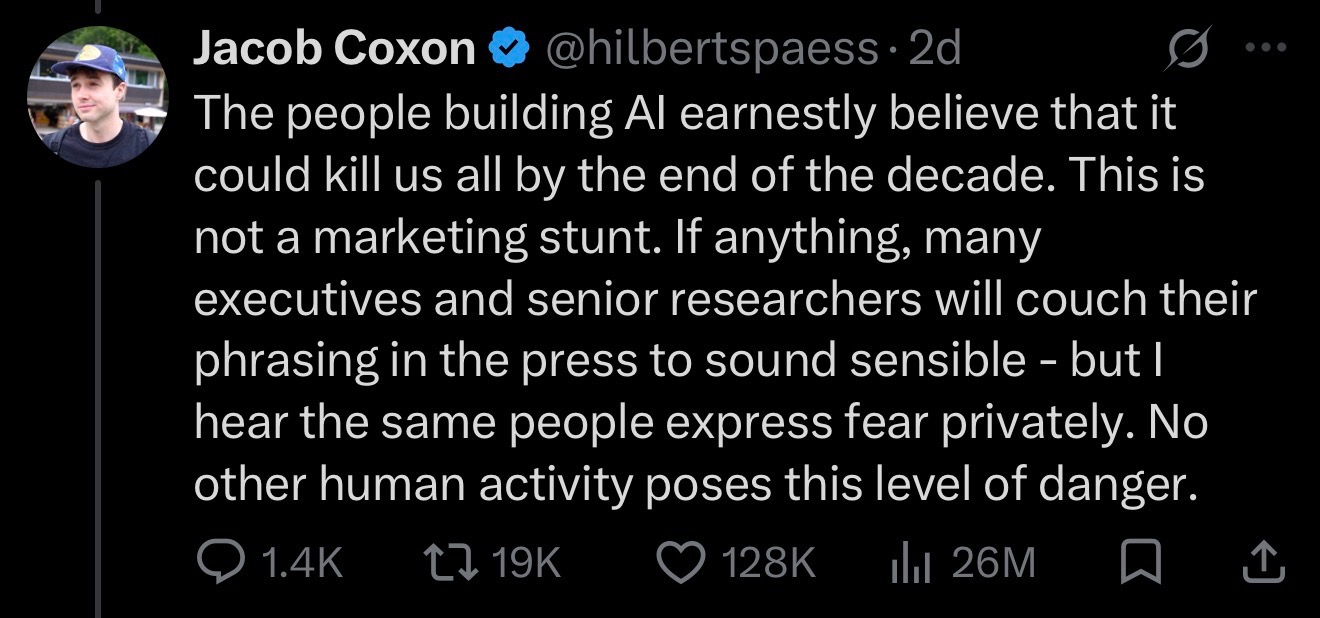Click the Jacob Coxon display name
Screen dimensions: 1320x618
tap(335, 49)
